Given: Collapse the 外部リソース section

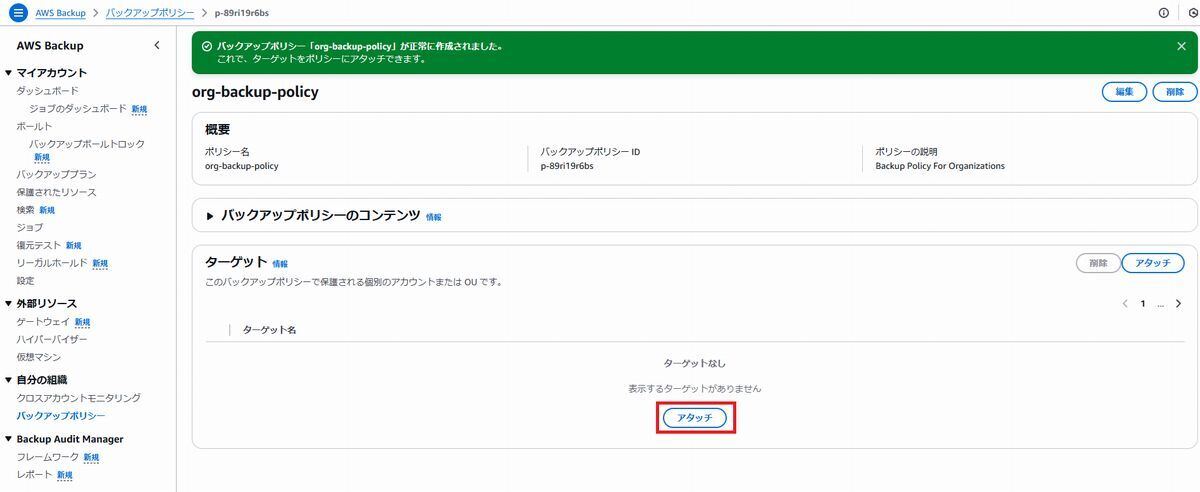Looking at the screenshot, I should (x=8, y=303).
